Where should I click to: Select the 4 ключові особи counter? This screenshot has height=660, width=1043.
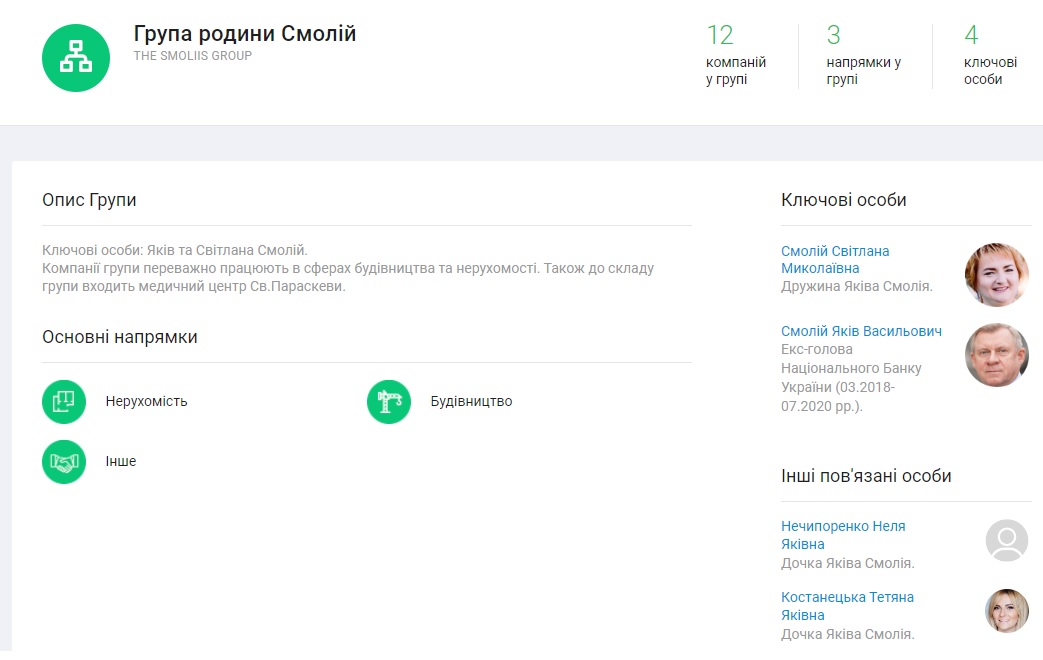[x=989, y=56]
